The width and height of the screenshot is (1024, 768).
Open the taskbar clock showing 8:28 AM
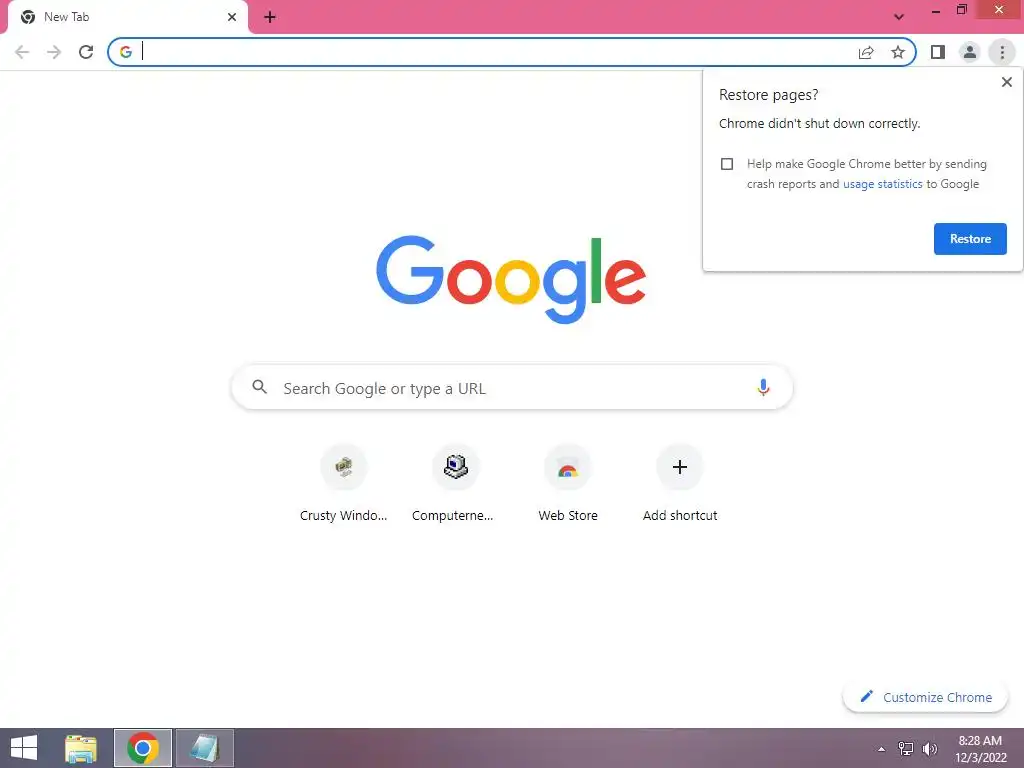[980, 749]
